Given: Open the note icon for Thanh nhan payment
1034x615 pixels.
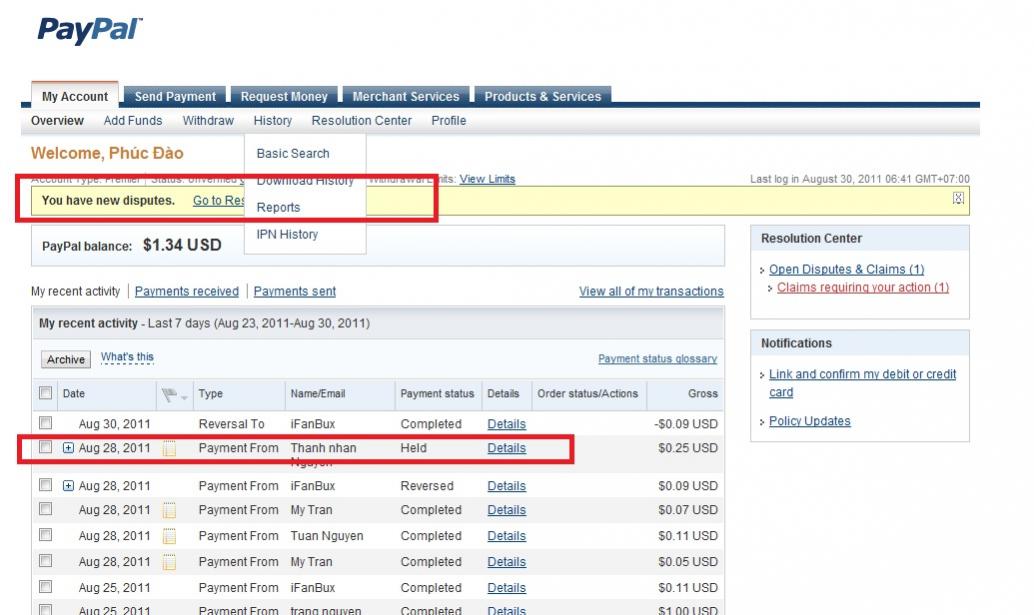Looking at the screenshot, I should pos(169,449).
